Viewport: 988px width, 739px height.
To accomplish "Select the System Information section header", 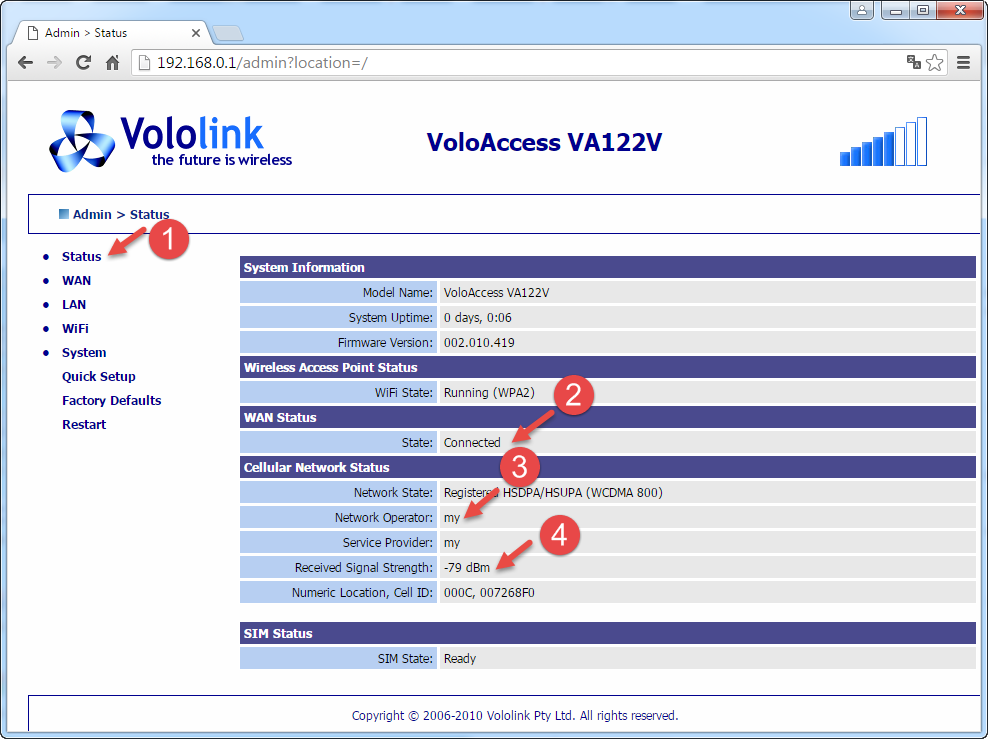I will pos(607,267).
